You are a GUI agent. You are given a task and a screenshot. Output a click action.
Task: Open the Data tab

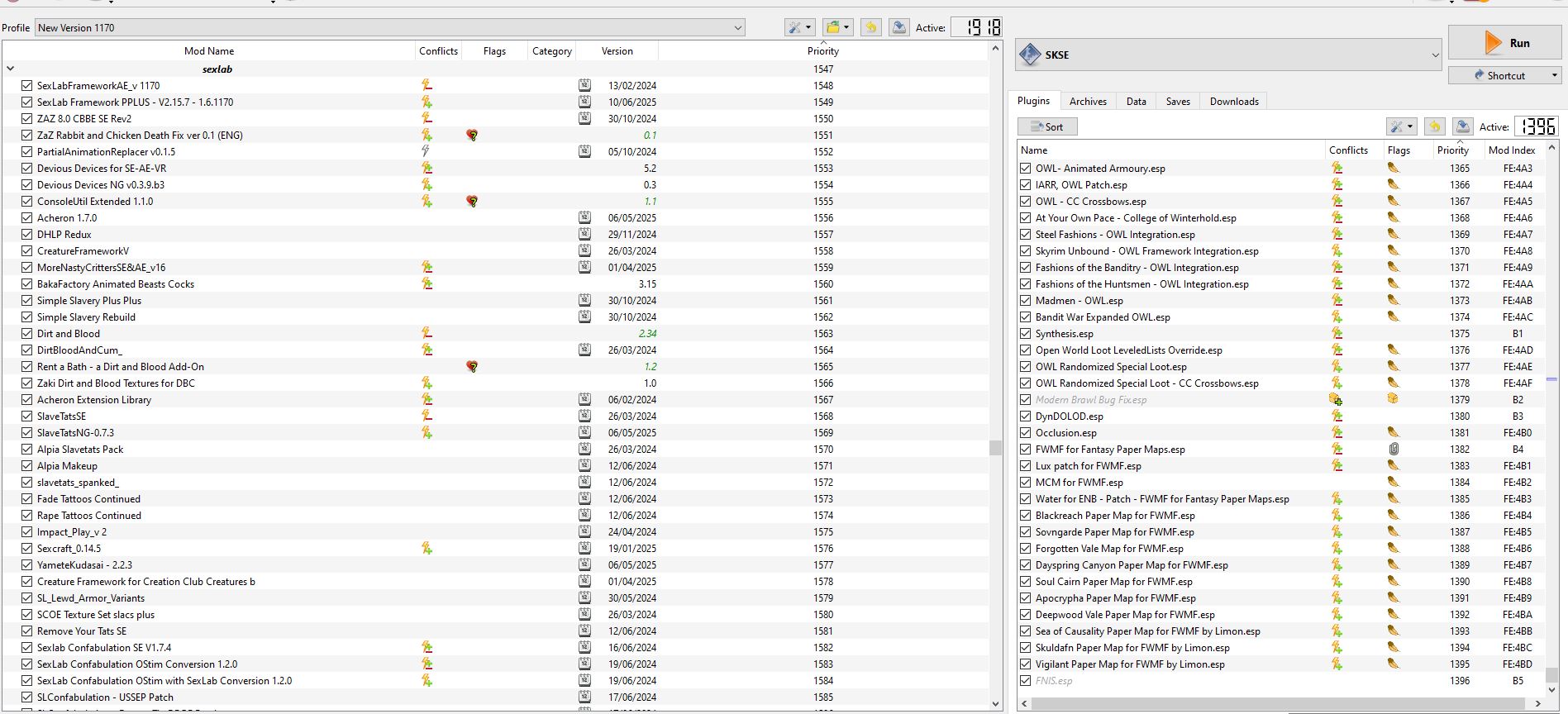click(1137, 102)
